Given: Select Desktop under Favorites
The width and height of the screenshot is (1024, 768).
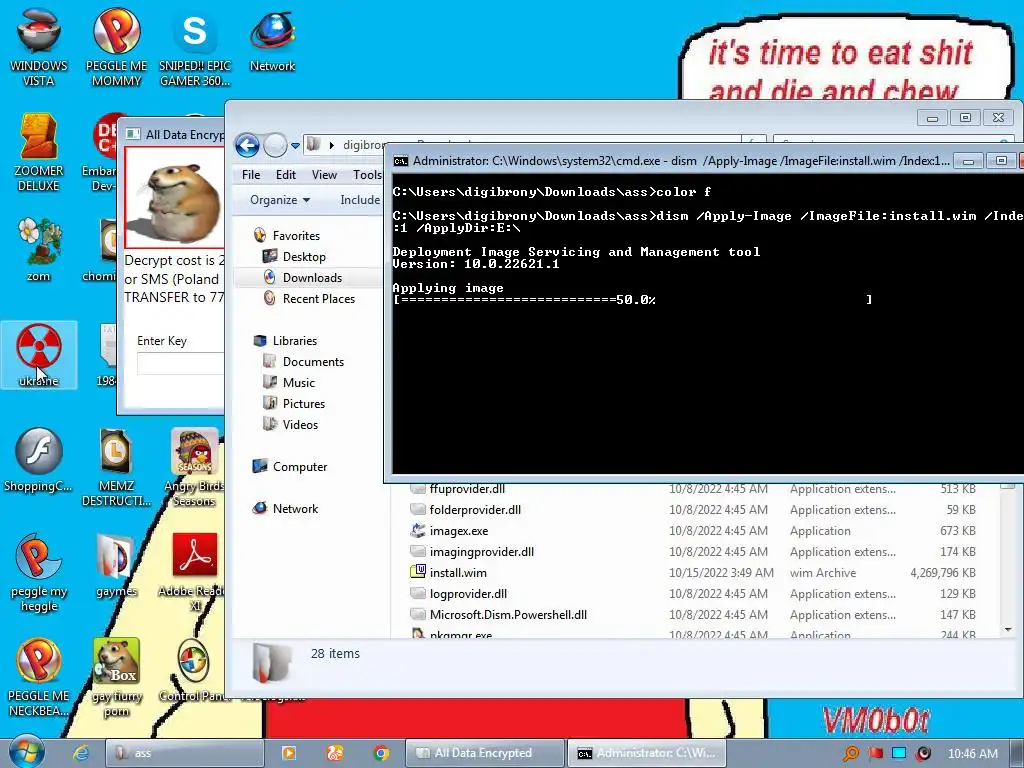Looking at the screenshot, I should pyautogui.click(x=304, y=257).
